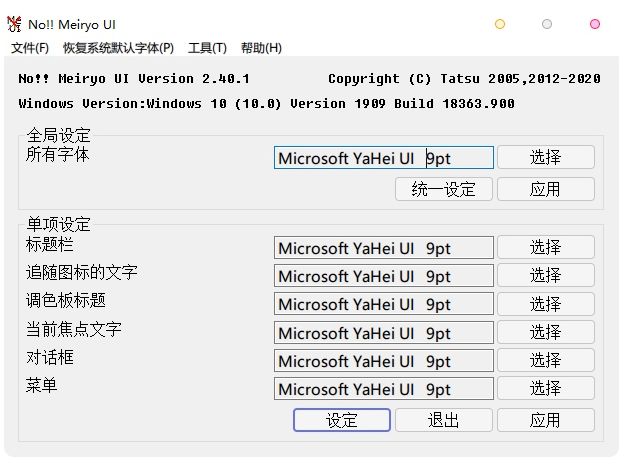Click 选择 button for 菜单
The height and width of the screenshot is (476, 639).
[545, 389]
